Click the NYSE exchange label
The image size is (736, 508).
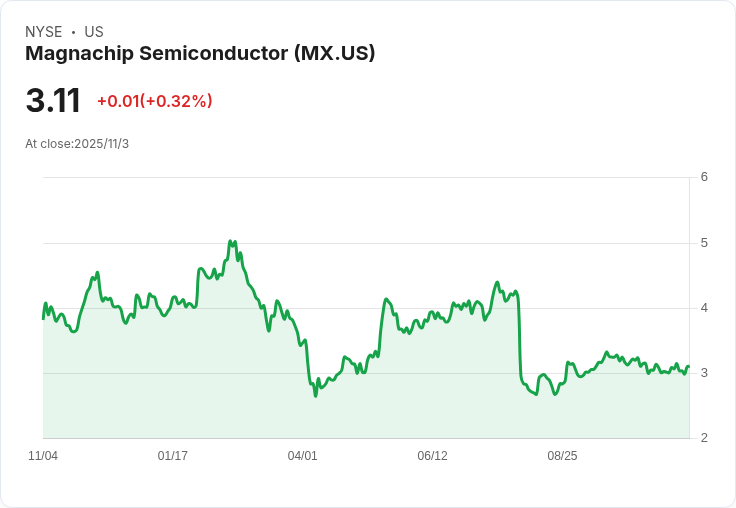click(x=44, y=32)
